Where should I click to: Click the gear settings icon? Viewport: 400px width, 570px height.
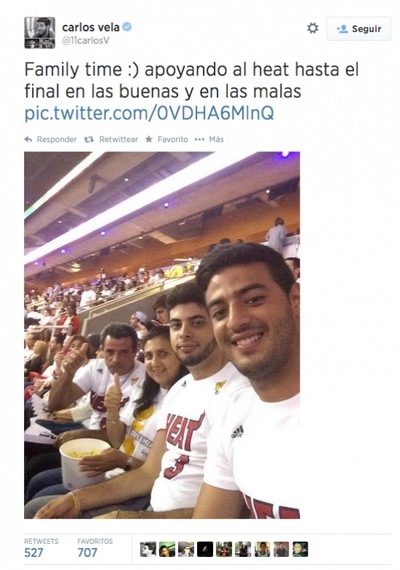(312, 28)
